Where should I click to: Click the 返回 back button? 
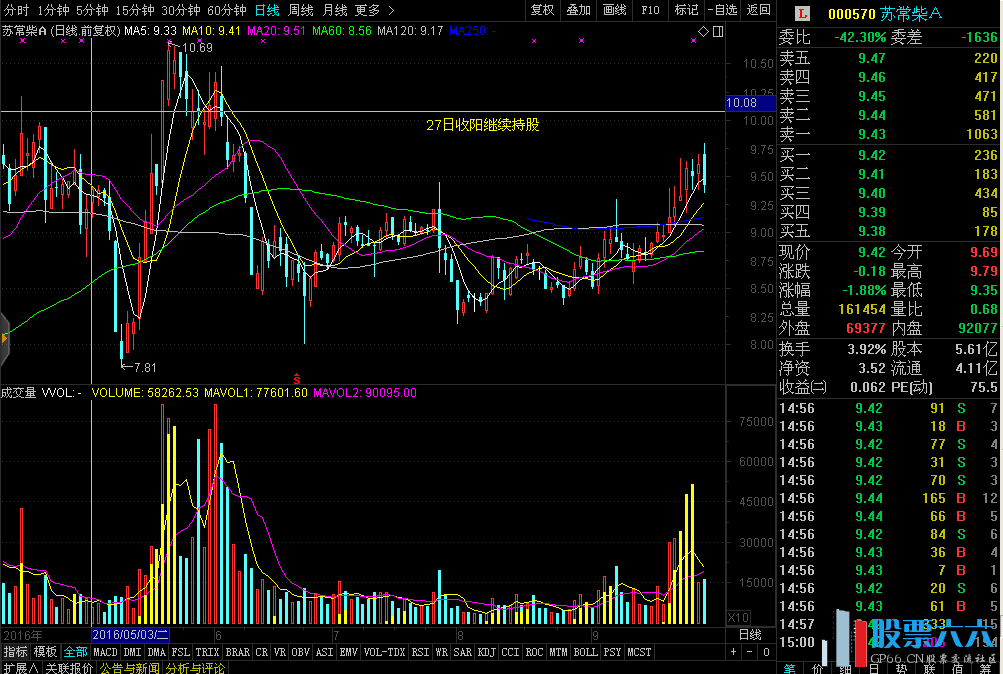[758, 10]
